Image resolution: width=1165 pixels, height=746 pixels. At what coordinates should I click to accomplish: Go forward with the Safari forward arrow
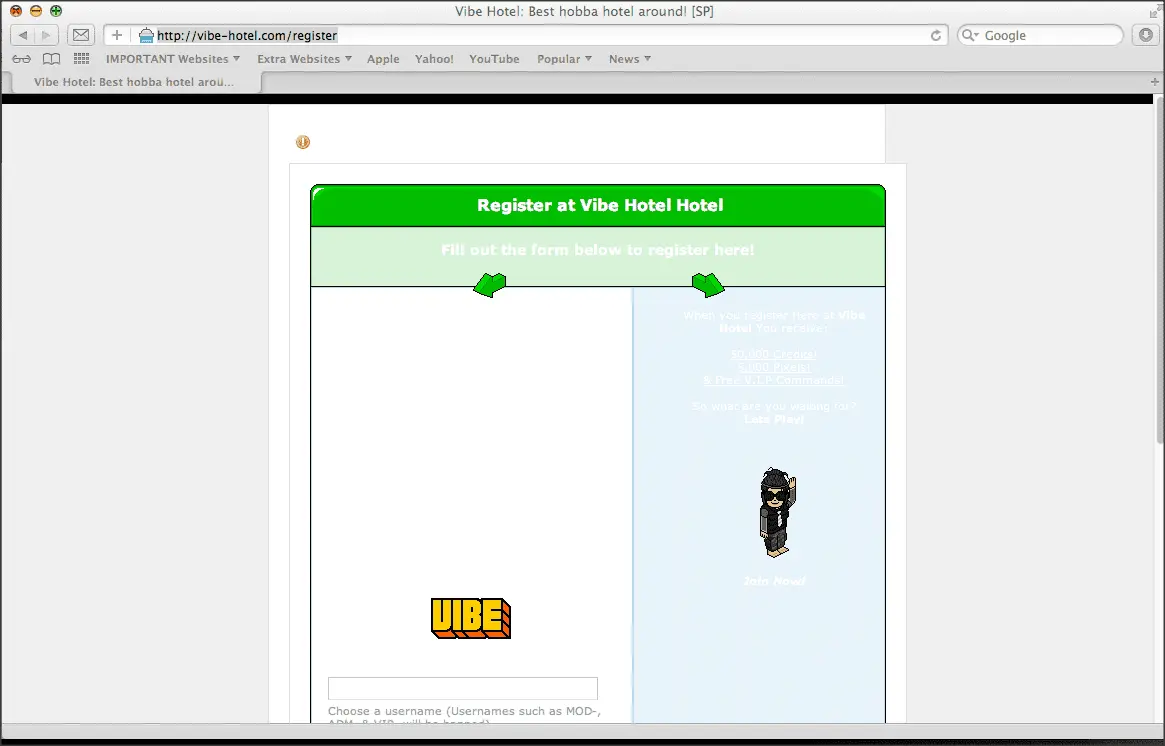pos(46,35)
